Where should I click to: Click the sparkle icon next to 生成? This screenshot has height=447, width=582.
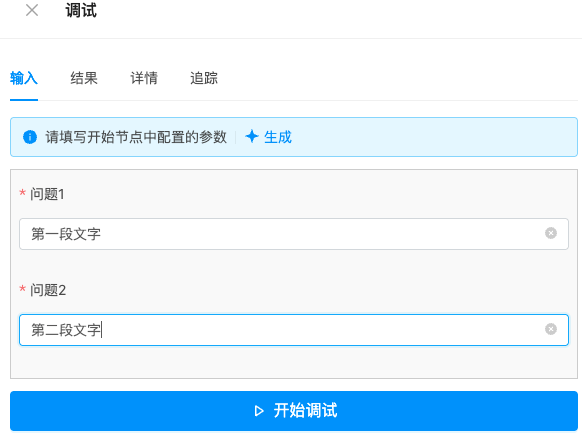(252, 137)
